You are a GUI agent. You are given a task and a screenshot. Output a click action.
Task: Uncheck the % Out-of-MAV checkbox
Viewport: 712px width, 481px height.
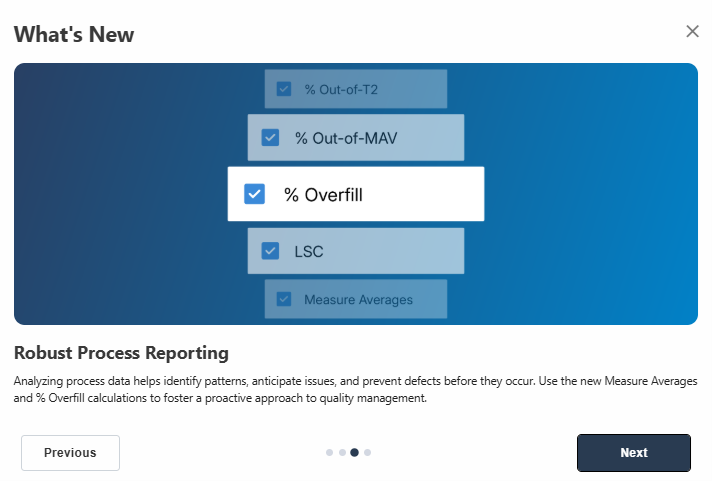[x=270, y=138]
